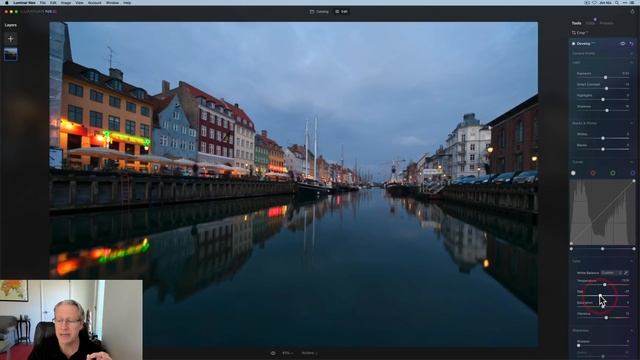
Task: Adjust the Blacks slider
Action: click(603, 149)
